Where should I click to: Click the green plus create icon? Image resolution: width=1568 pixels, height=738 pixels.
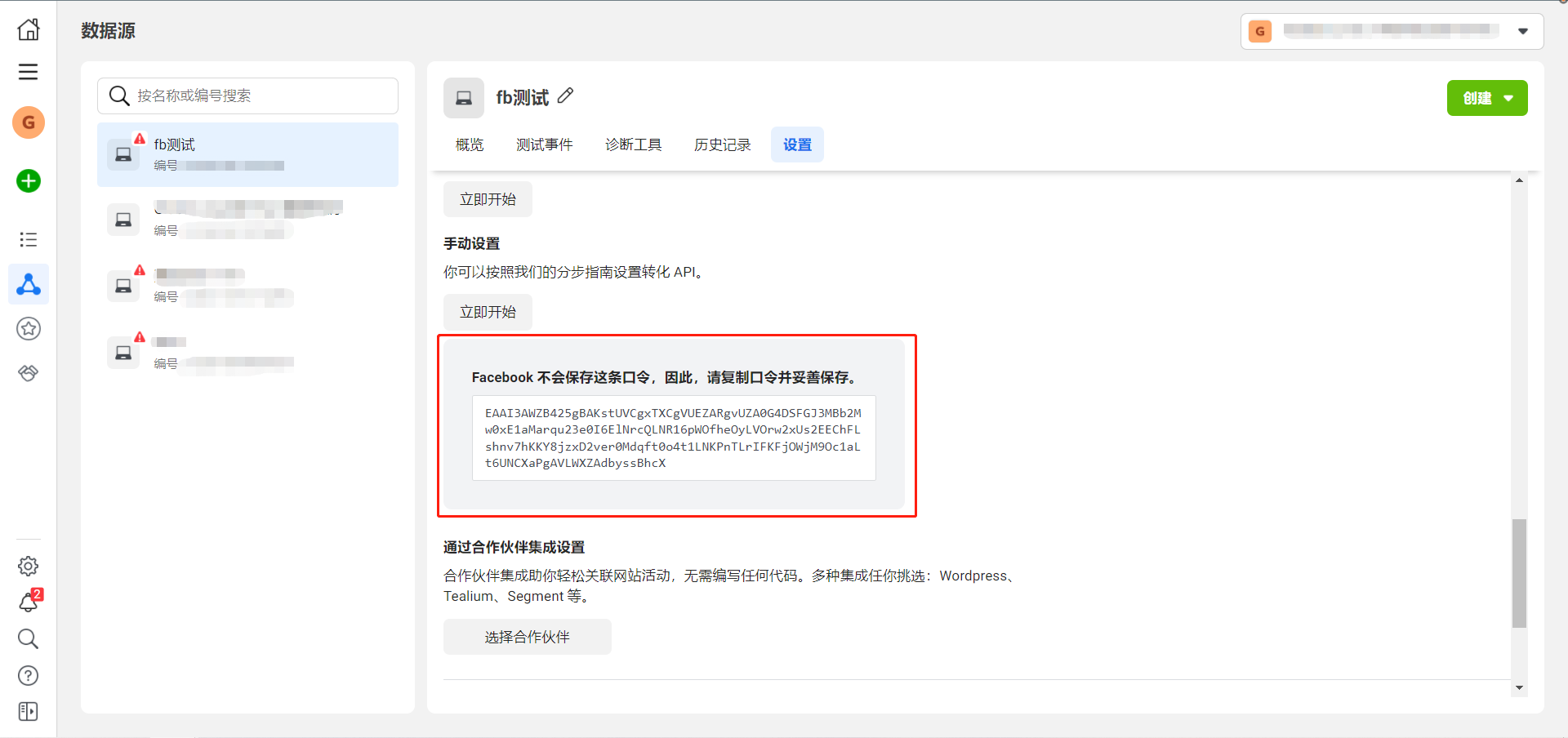(29, 180)
